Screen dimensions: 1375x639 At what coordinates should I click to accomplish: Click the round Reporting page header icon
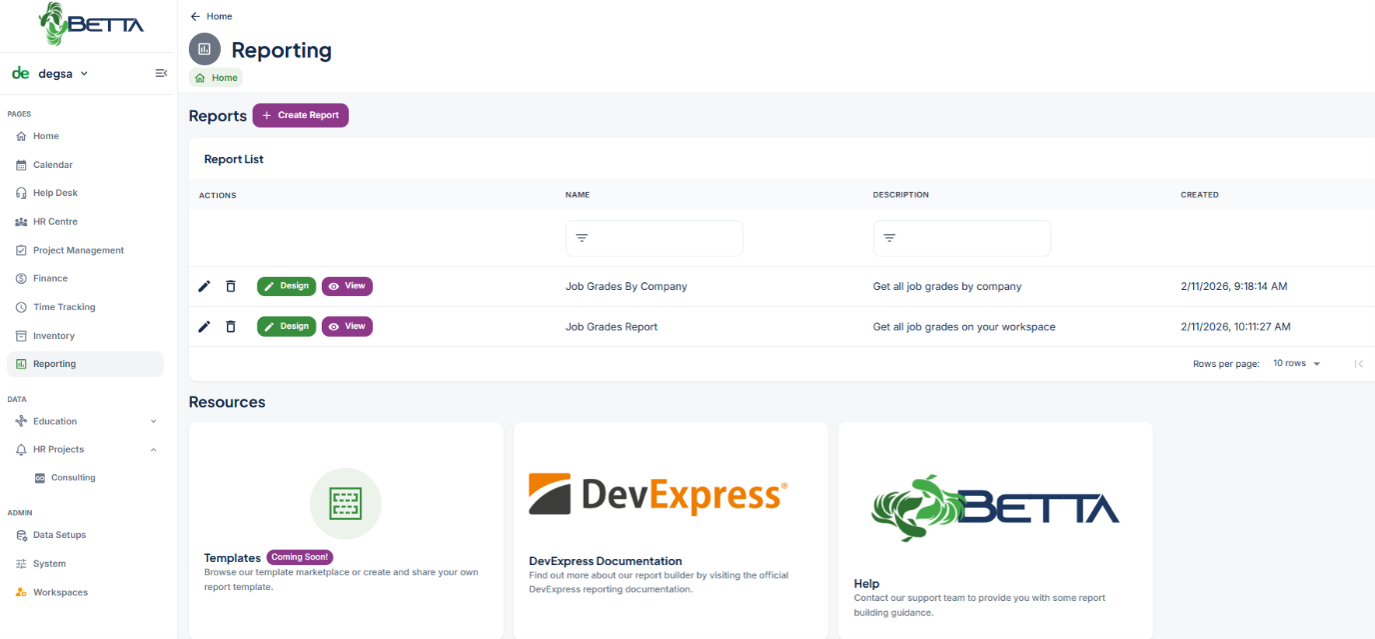click(x=205, y=49)
